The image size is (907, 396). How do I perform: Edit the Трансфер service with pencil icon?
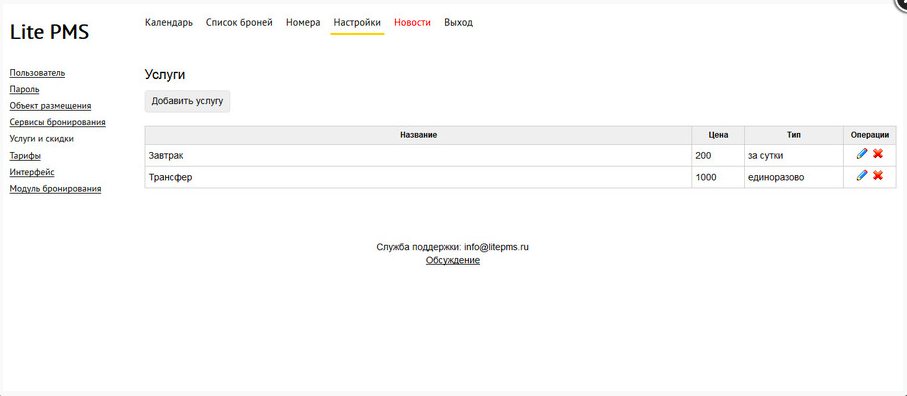coord(862,175)
